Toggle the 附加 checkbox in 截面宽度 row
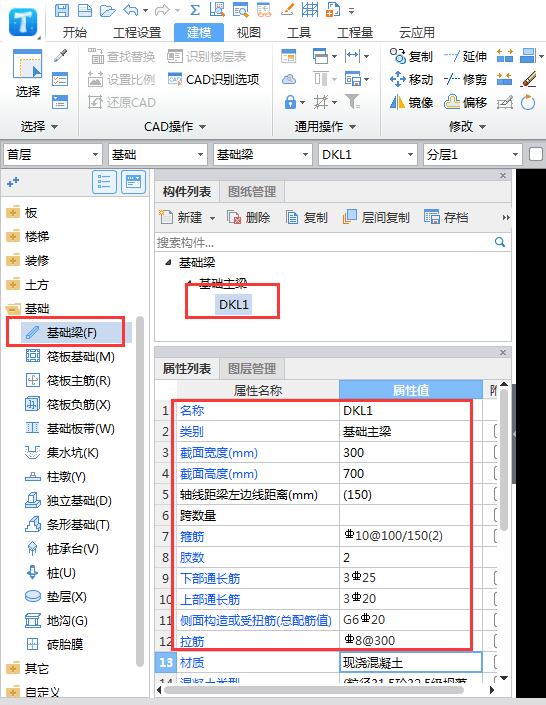The image size is (546, 705). [x=495, y=452]
